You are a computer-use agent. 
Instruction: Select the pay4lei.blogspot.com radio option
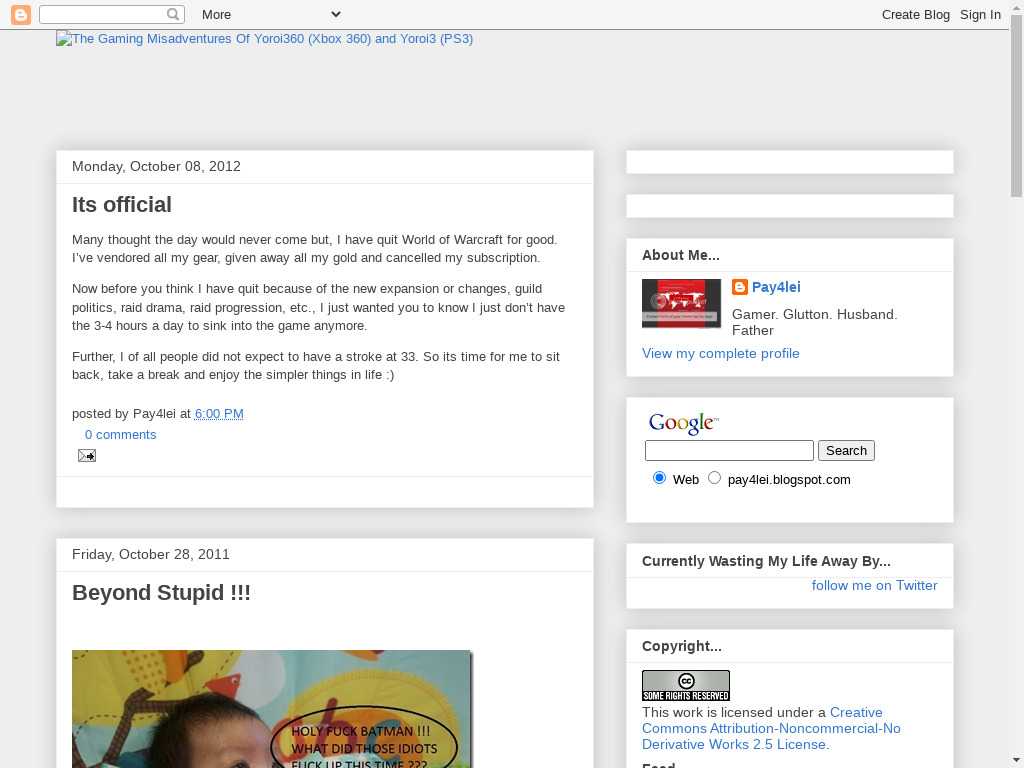click(x=714, y=478)
